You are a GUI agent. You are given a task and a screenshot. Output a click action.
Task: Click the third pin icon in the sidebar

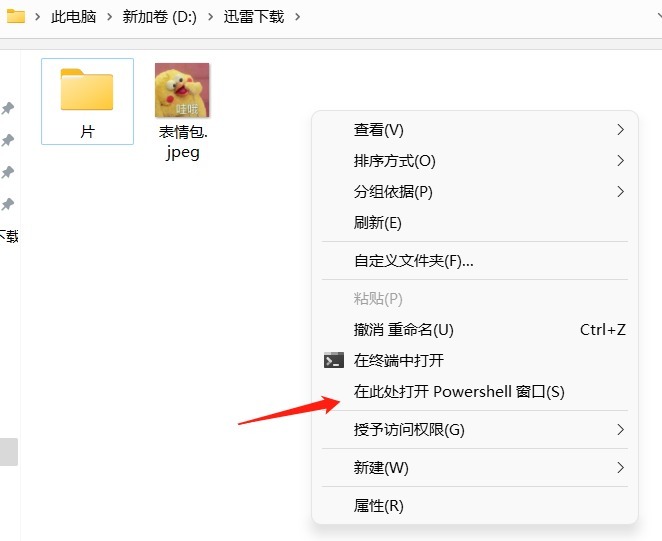point(8,172)
